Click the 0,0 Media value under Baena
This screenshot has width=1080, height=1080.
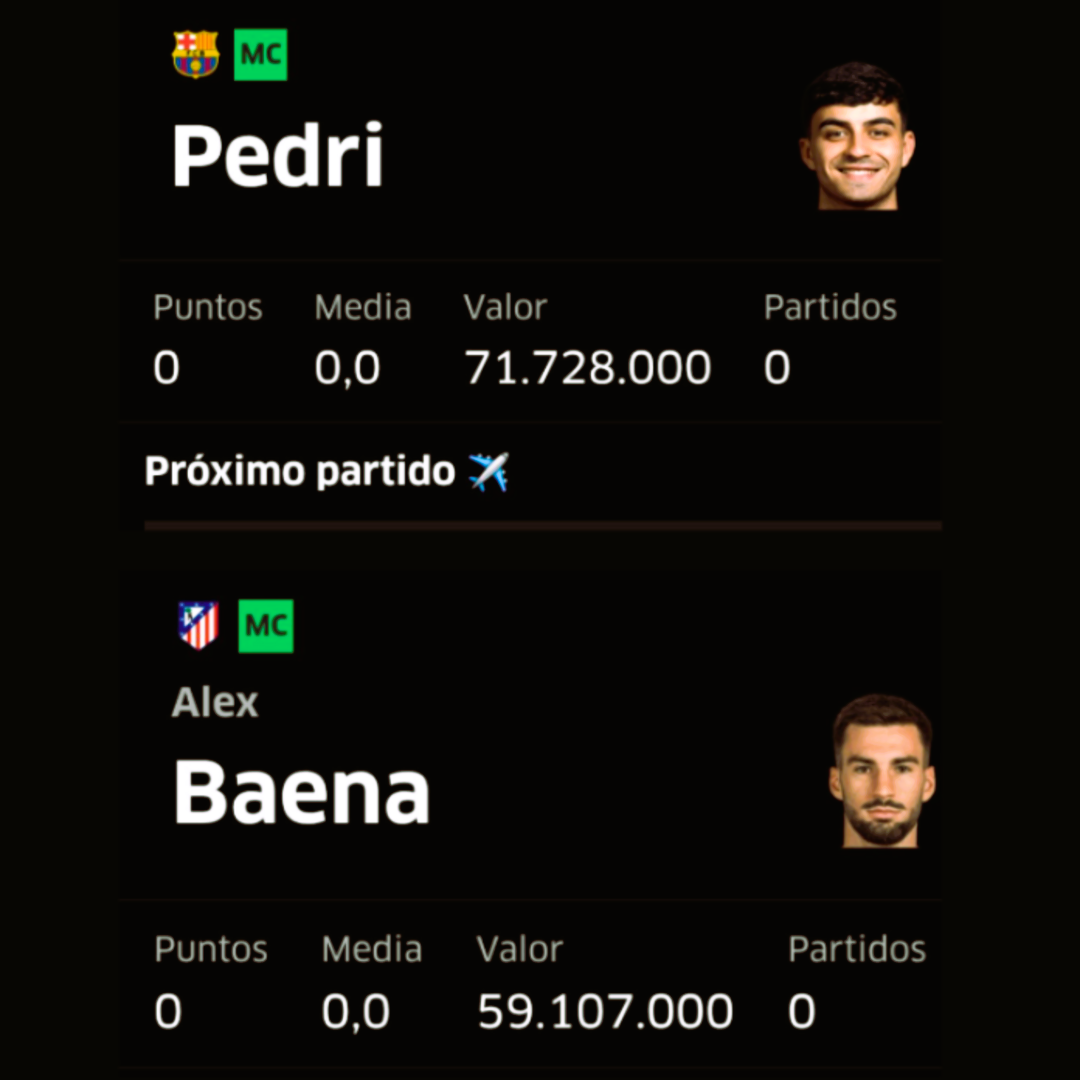tap(356, 1011)
